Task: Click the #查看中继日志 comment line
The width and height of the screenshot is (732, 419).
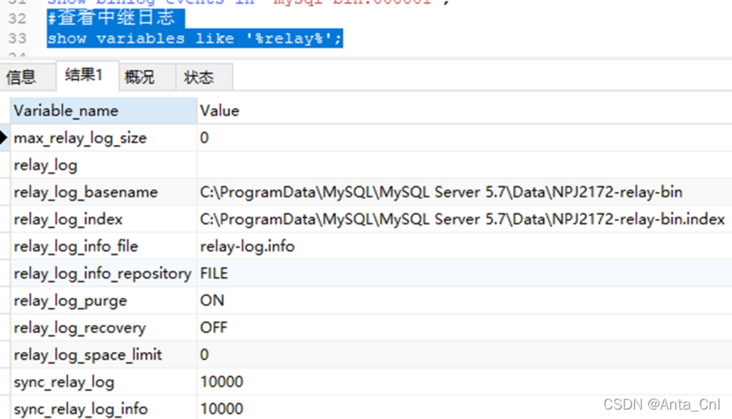Action: (x=115, y=18)
